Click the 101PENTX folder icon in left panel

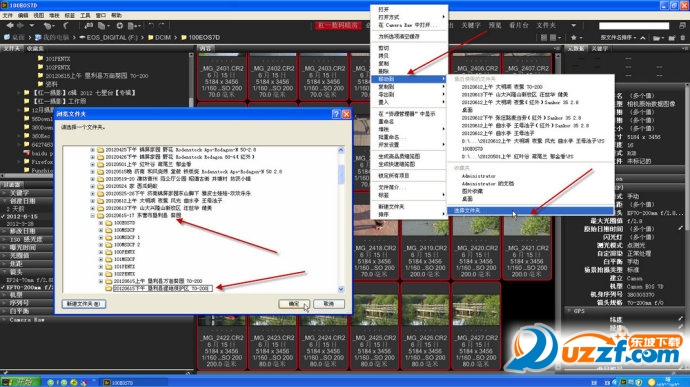click(40, 58)
